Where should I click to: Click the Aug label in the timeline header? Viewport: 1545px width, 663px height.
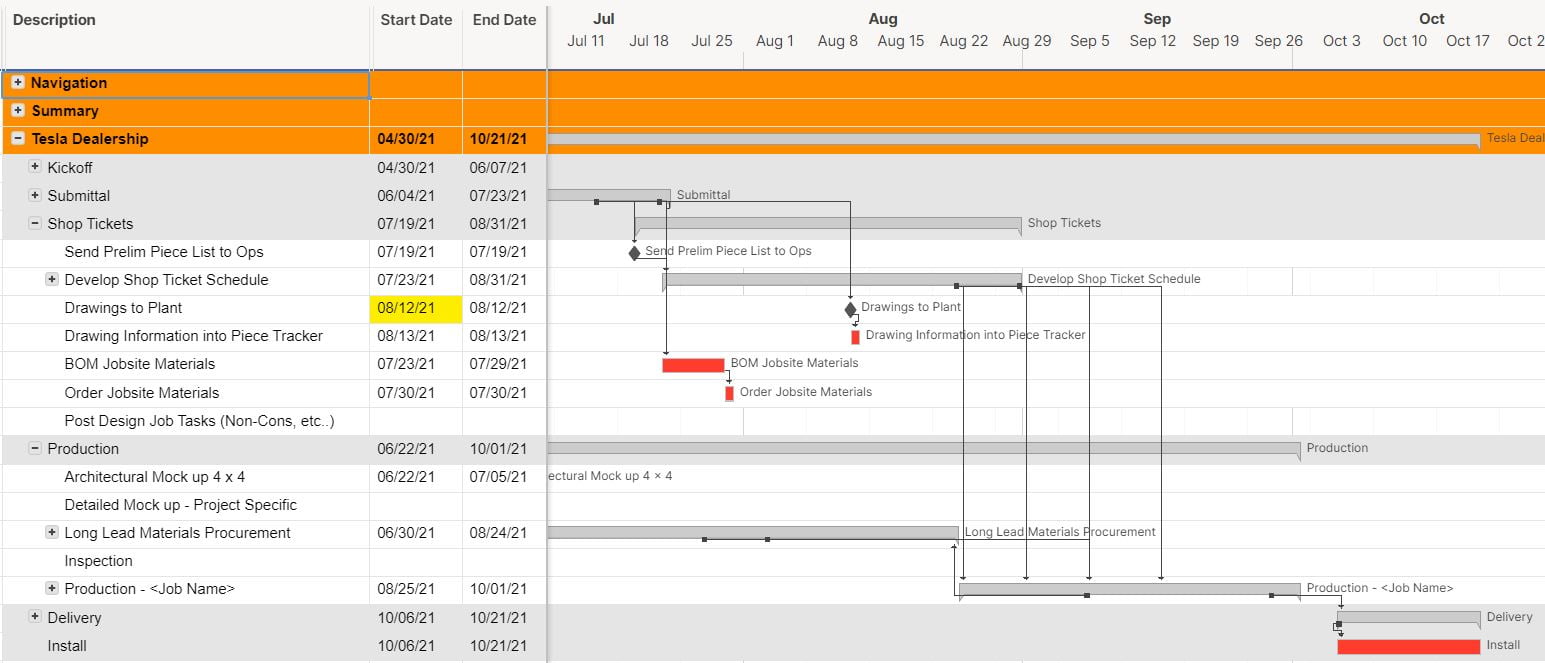tap(883, 18)
